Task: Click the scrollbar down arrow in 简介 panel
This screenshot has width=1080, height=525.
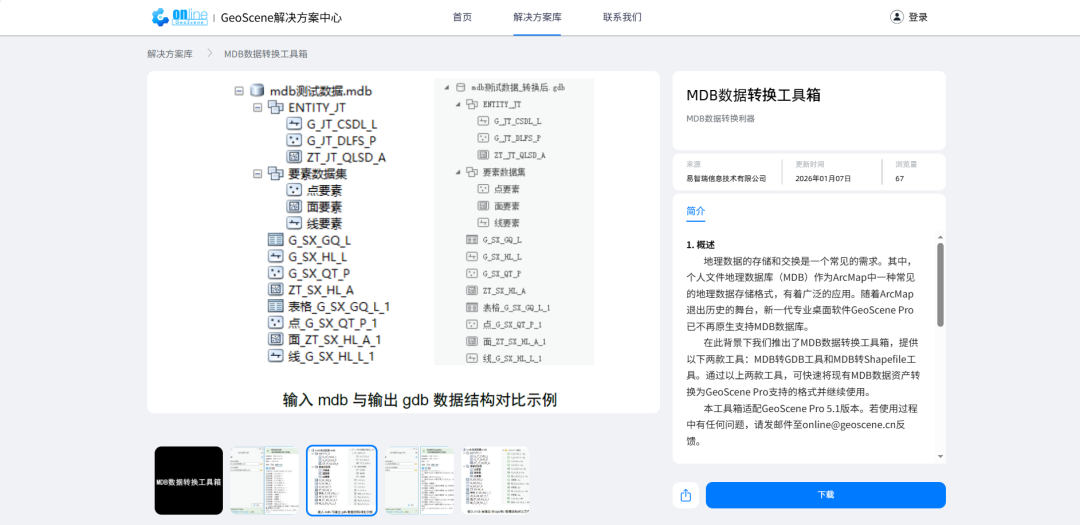Action: [x=940, y=456]
